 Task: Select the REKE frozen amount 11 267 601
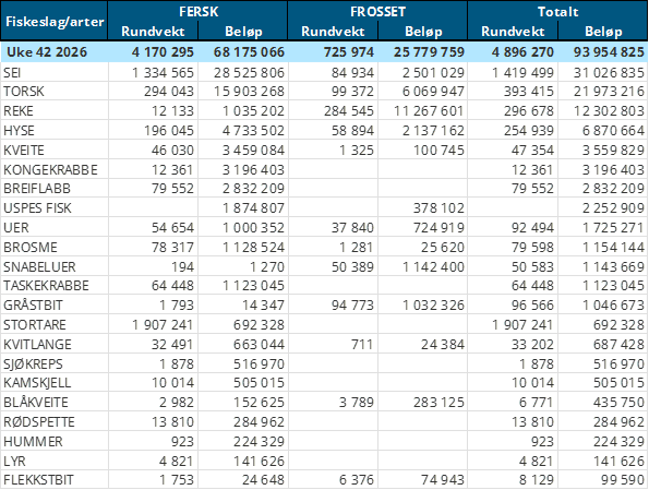pyautogui.click(x=429, y=111)
